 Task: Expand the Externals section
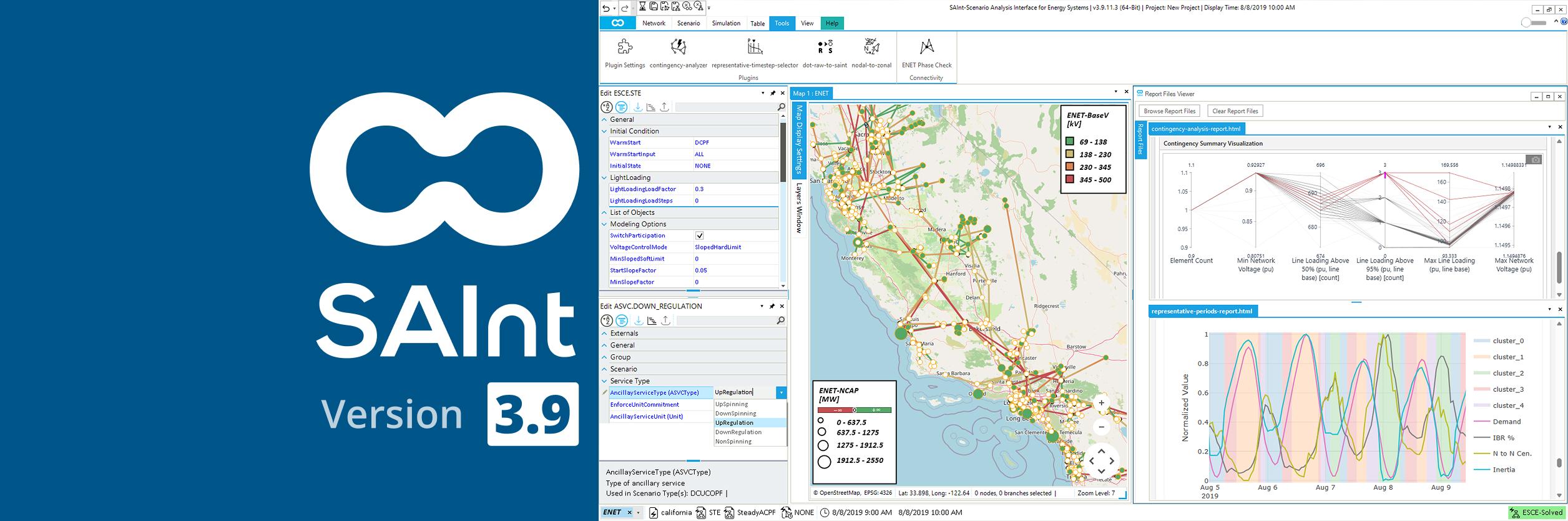[604, 334]
